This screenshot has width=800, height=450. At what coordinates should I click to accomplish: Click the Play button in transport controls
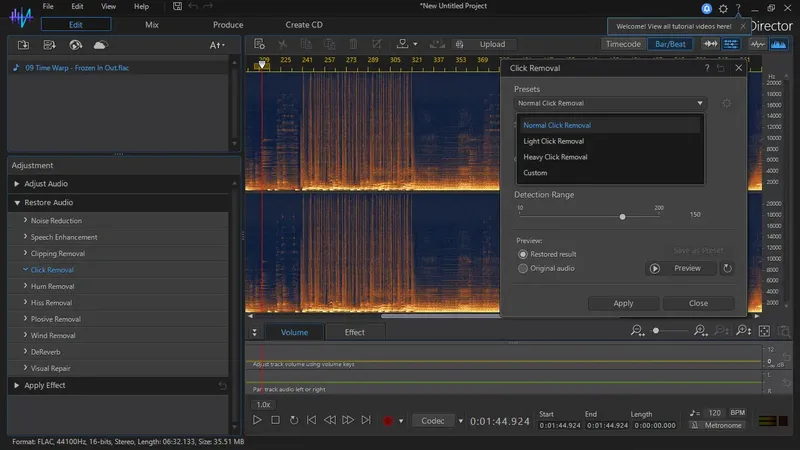257,421
